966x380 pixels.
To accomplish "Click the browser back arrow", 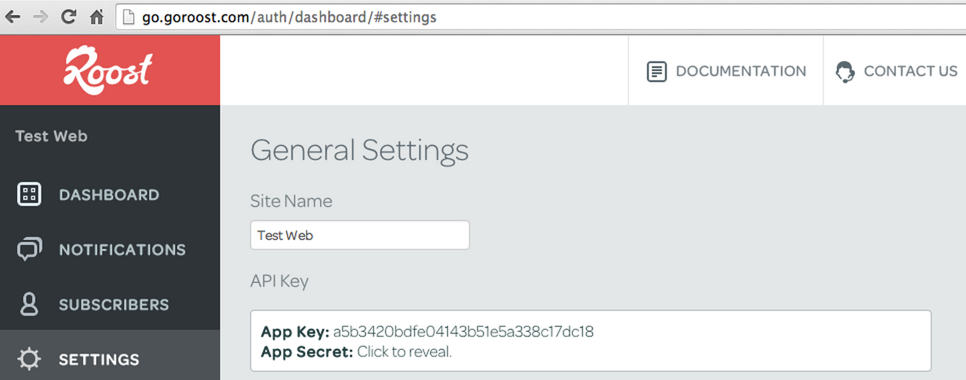I will click(12, 17).
